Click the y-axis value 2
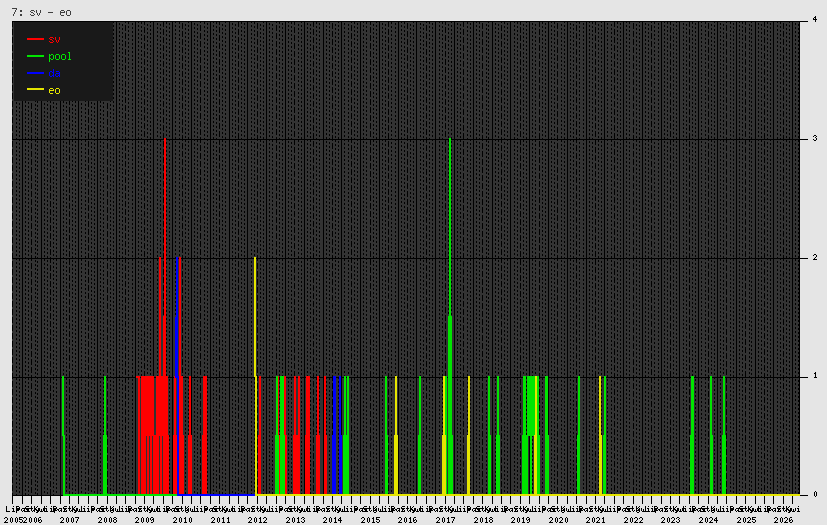Screen dimensions: 827x525 click(815, 257)
